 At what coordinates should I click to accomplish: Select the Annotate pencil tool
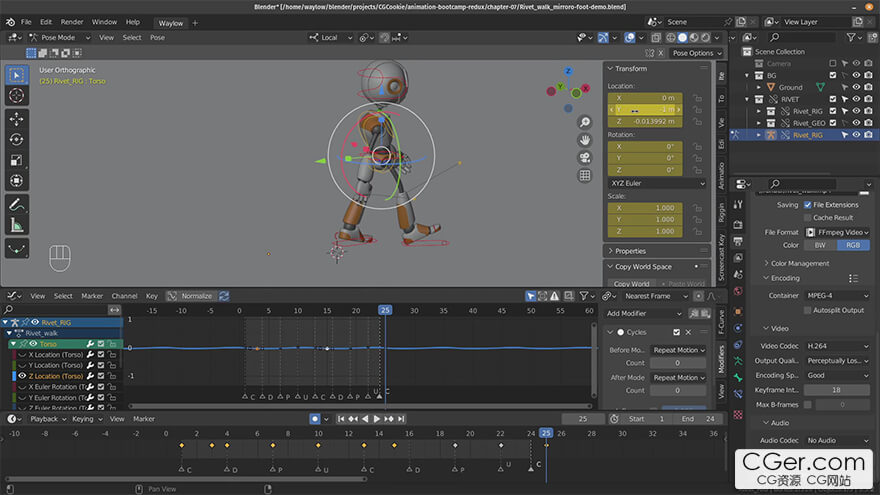pos(17,204)
